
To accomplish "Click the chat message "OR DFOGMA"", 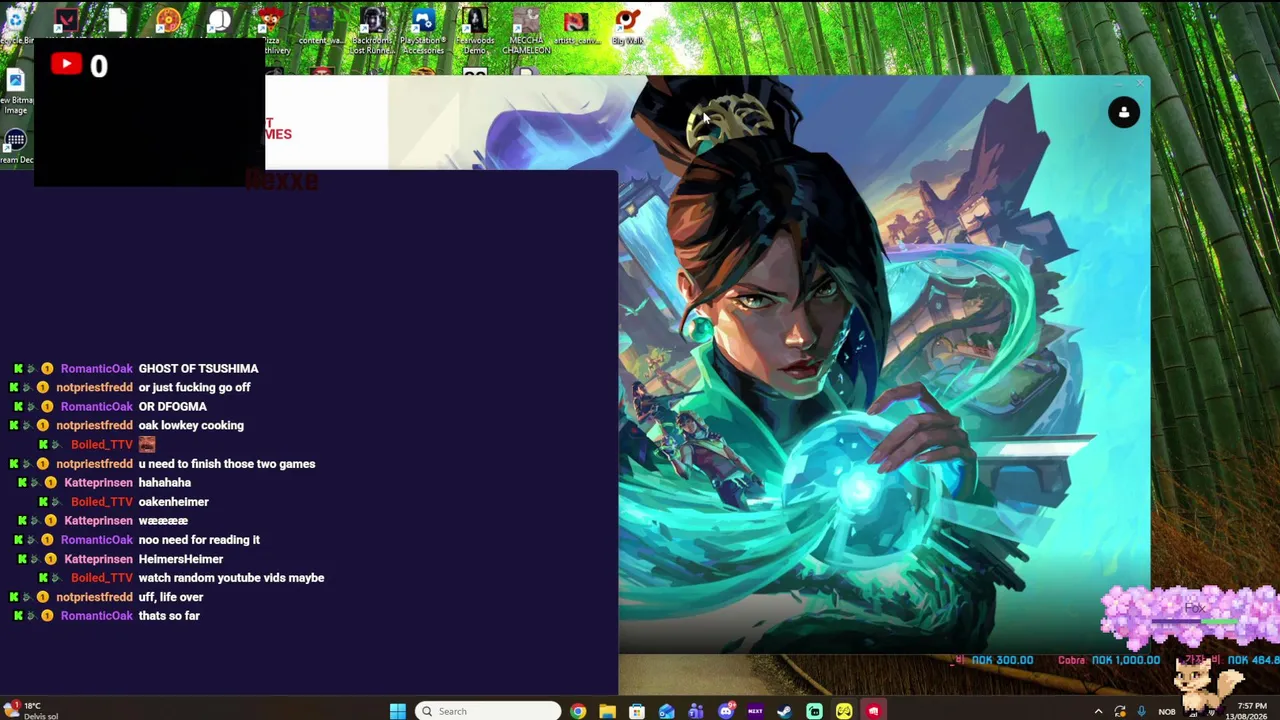I will click(172, 407).
